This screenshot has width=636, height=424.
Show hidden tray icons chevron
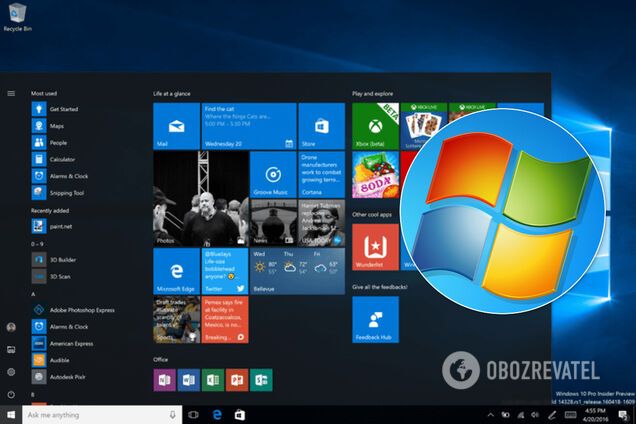tap(490, 415)
